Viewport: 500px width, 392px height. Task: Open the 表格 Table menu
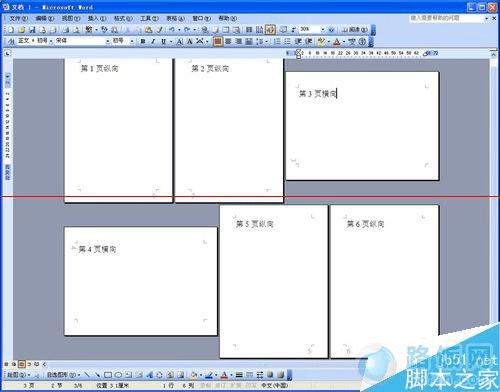tap(175, 18)
